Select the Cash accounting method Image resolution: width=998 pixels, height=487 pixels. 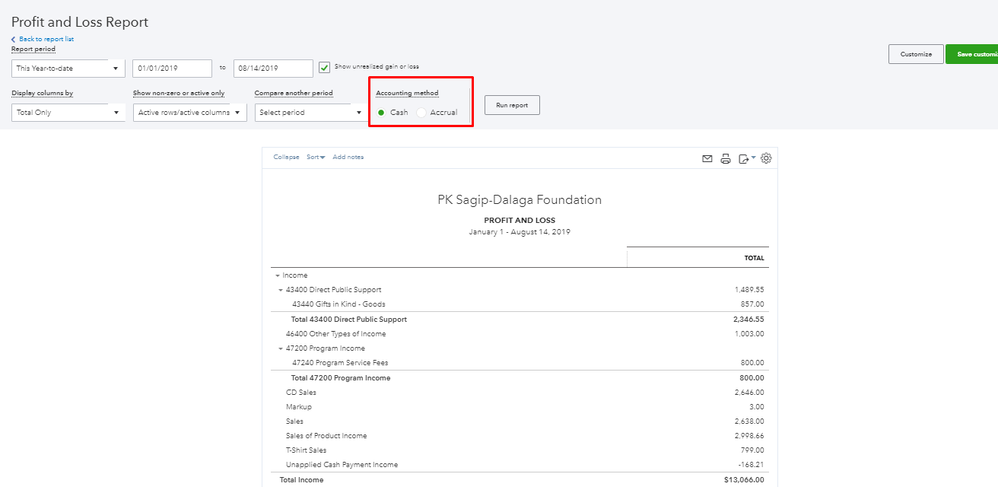(x=382, y=112)
